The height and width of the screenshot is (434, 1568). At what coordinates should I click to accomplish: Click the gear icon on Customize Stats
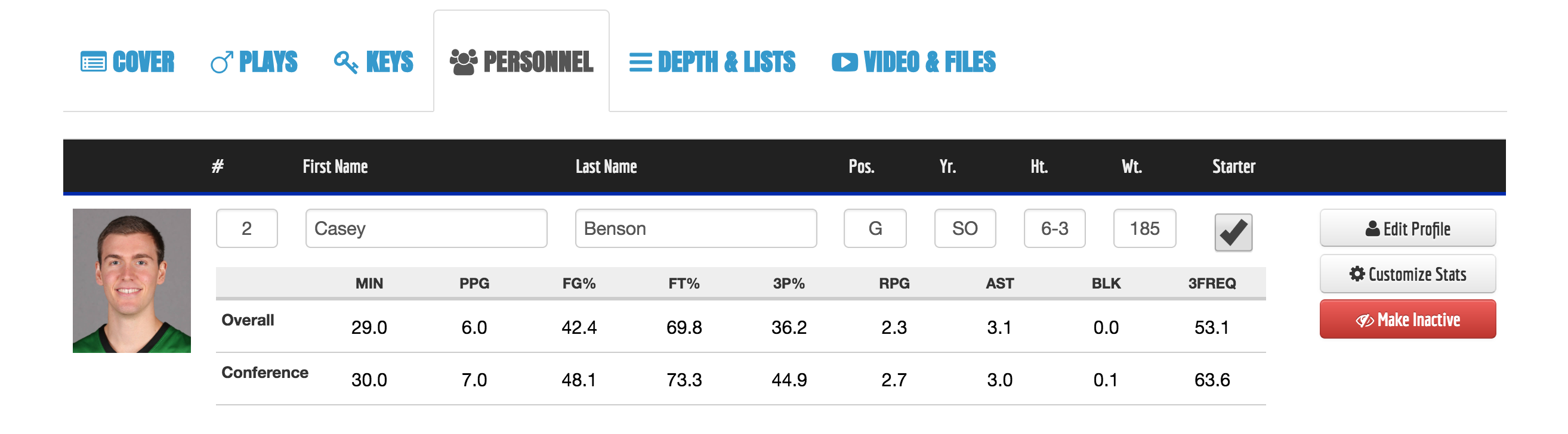click(x=1357, y=274)
